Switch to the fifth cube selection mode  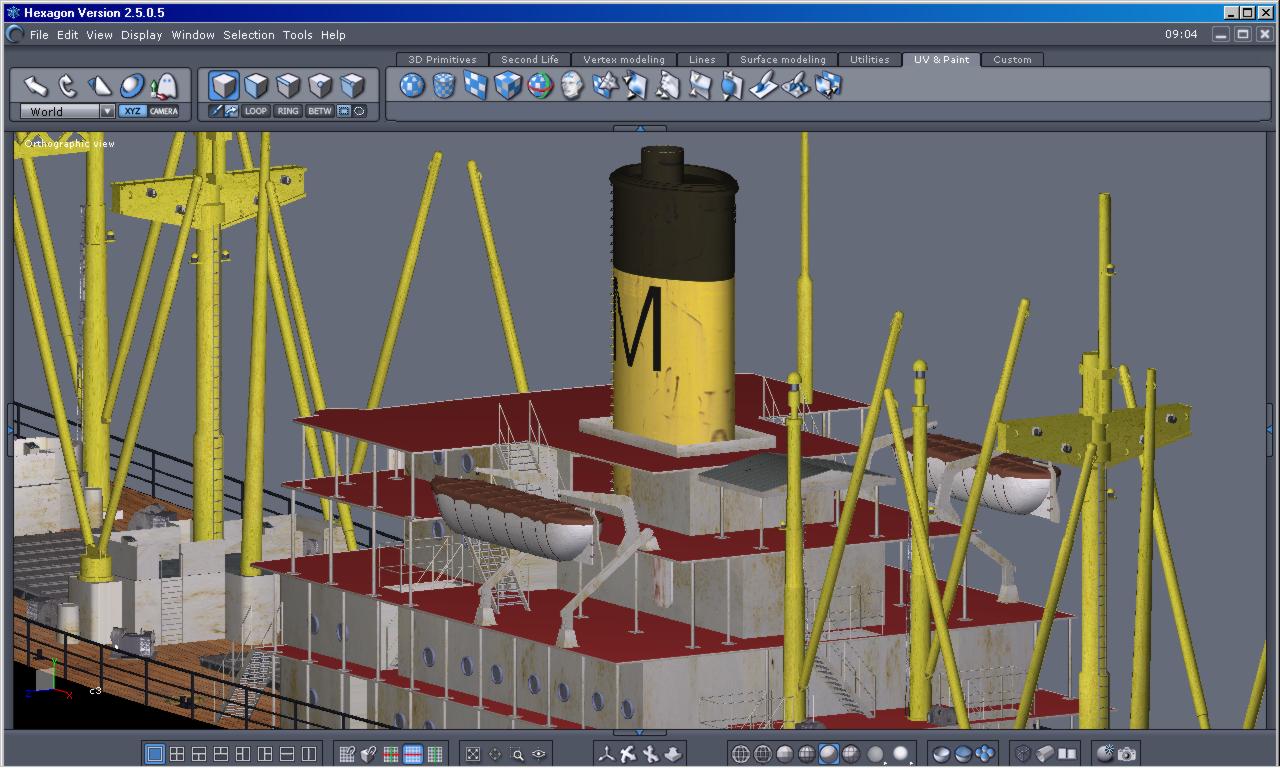353,85
